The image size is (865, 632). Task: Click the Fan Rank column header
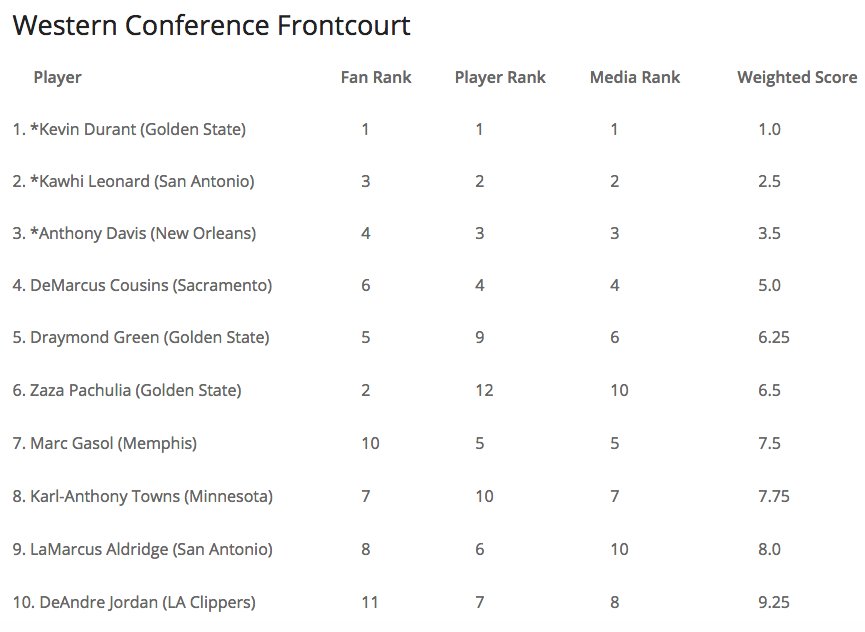376,77
